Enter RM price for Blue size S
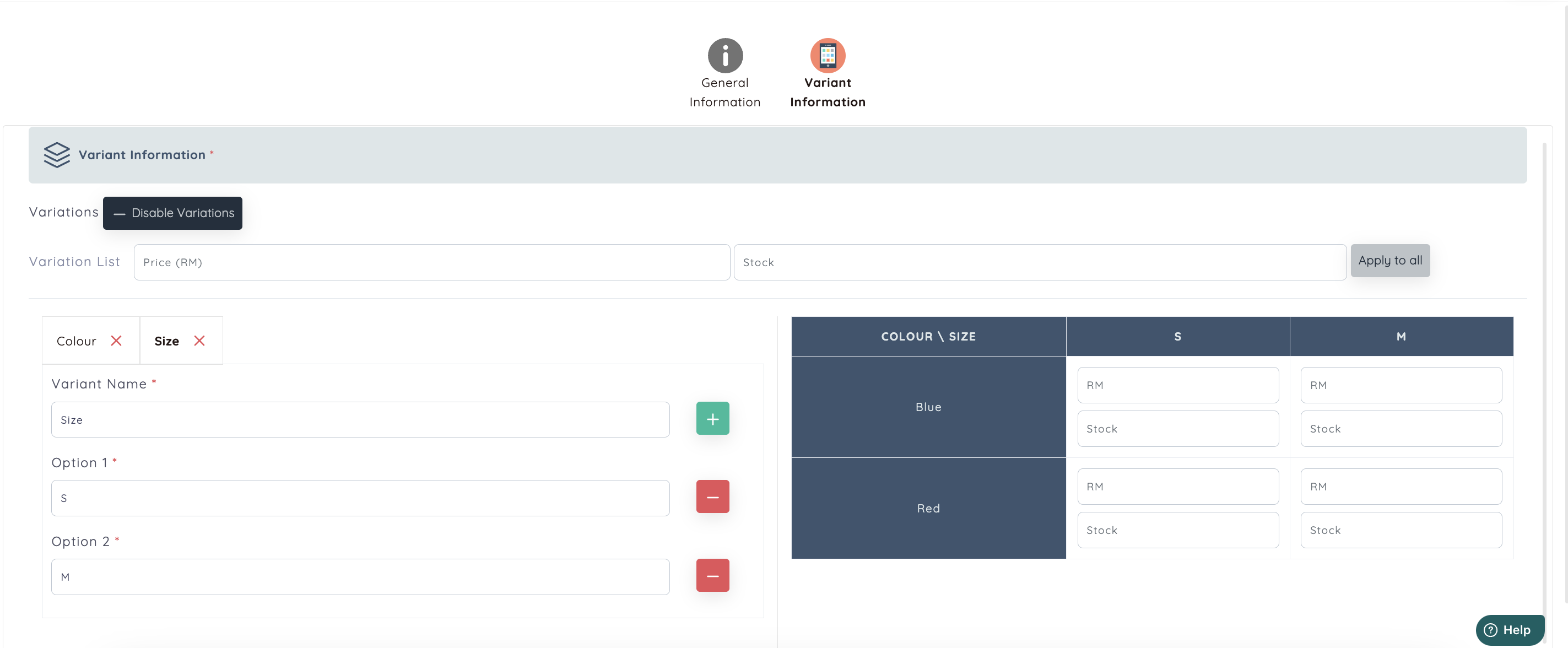1568x648 pixels. (1177, 385)
